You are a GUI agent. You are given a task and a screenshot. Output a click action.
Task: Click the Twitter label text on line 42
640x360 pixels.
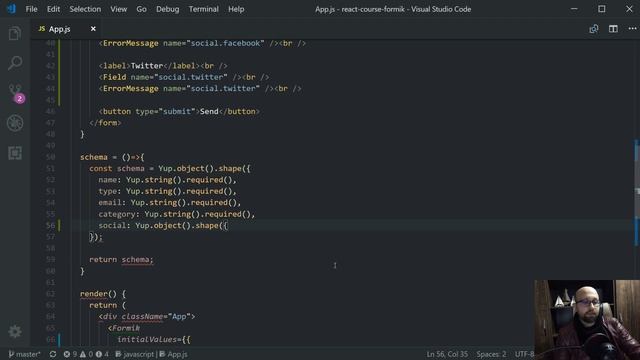(147, 66)
